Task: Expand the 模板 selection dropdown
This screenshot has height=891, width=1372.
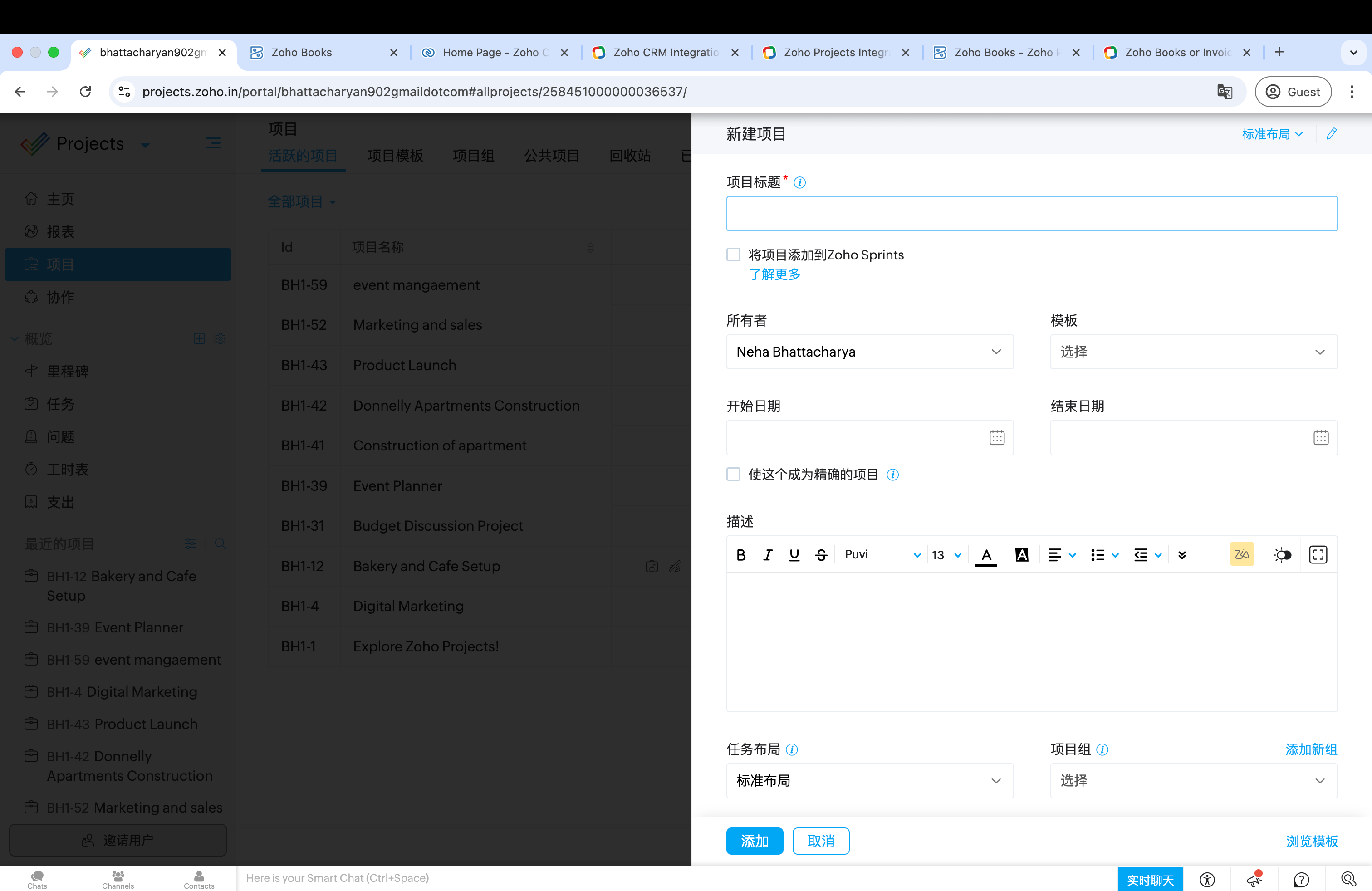Action: pyautogui.click(x=1193, y=352)
